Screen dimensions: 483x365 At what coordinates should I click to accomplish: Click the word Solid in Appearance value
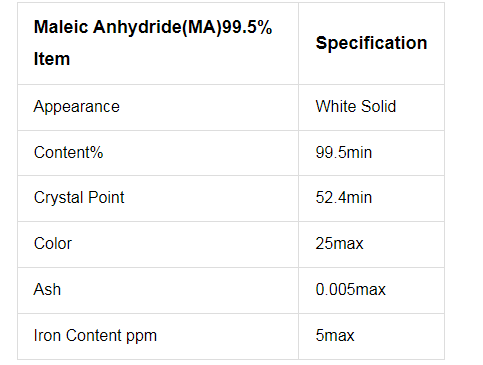pos(378,107)
